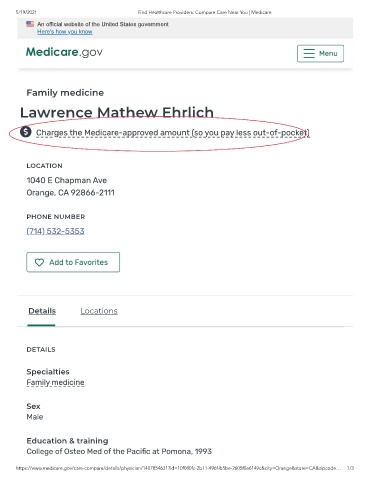370x480 pixels.
Task: Select the Details tab
Action: 42,311
